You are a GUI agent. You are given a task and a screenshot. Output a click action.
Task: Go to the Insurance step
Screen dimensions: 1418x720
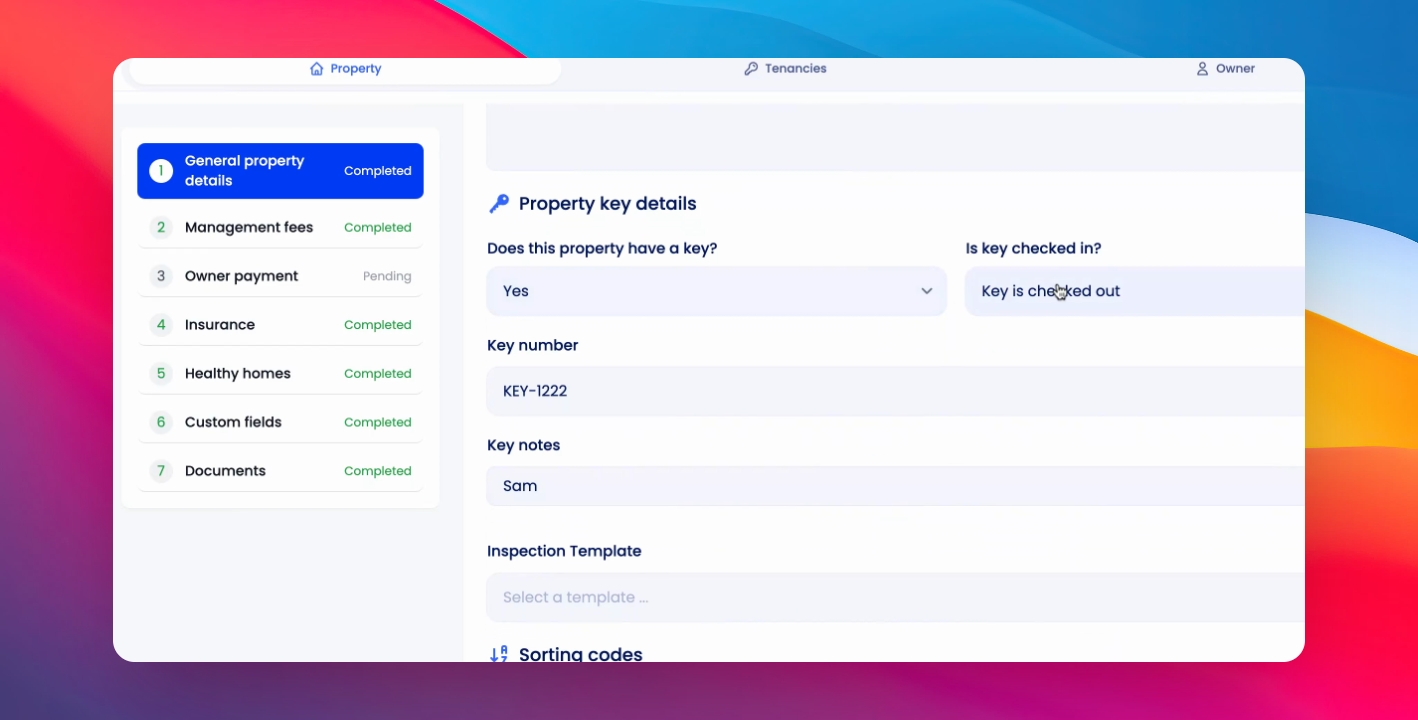tap(280, 325)
